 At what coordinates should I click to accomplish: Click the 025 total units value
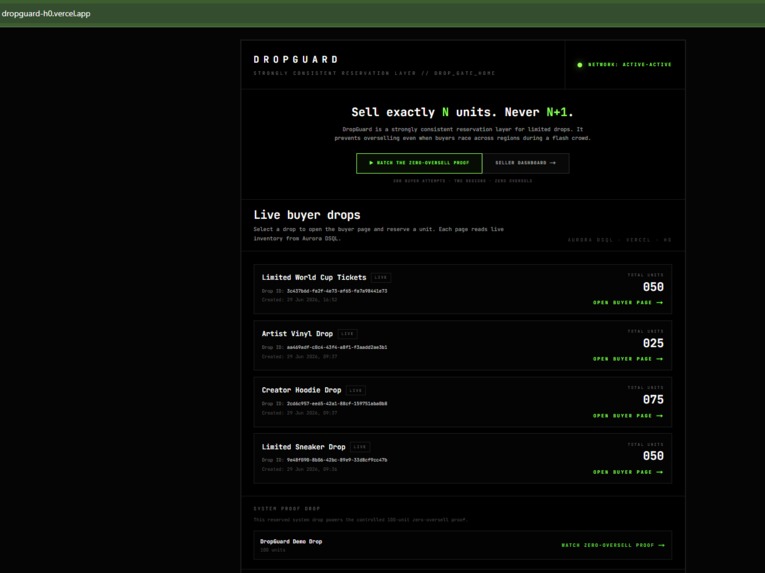click(653, 343)
